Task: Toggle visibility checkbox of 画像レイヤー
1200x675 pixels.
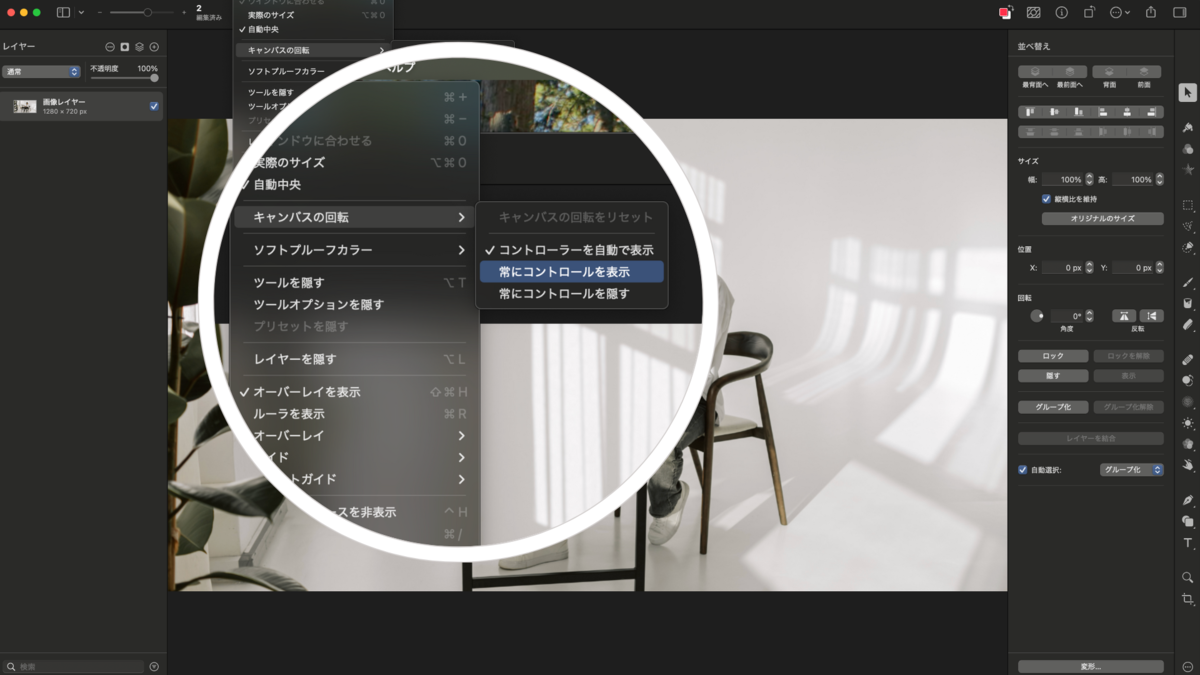Action: [154, 106]
